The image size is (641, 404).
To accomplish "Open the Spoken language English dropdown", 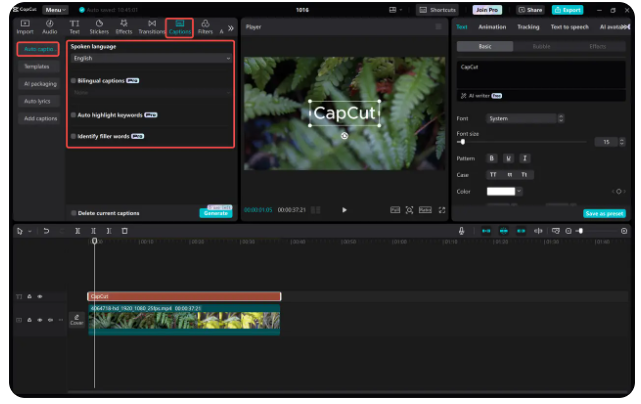I will pyautogui.click(x=151, y=59).
